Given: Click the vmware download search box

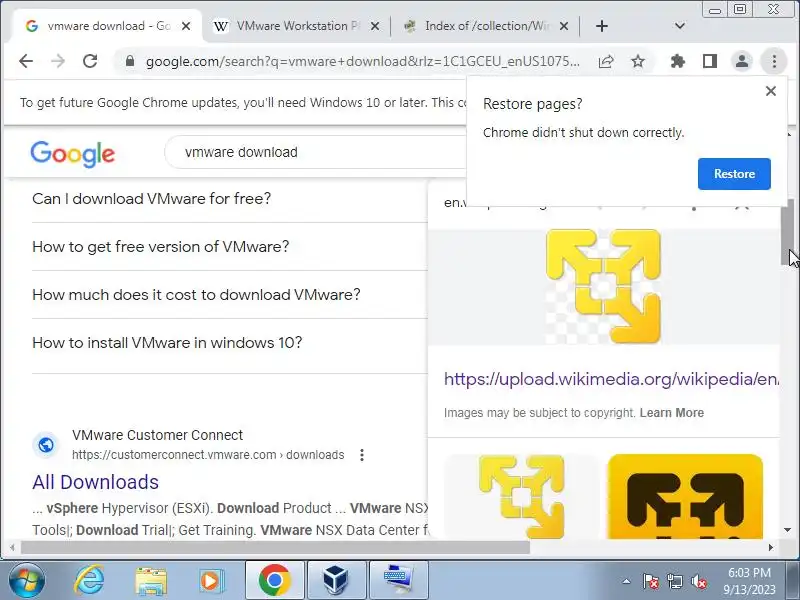Looking at the screenshot, I should click(x=316, y=152).
